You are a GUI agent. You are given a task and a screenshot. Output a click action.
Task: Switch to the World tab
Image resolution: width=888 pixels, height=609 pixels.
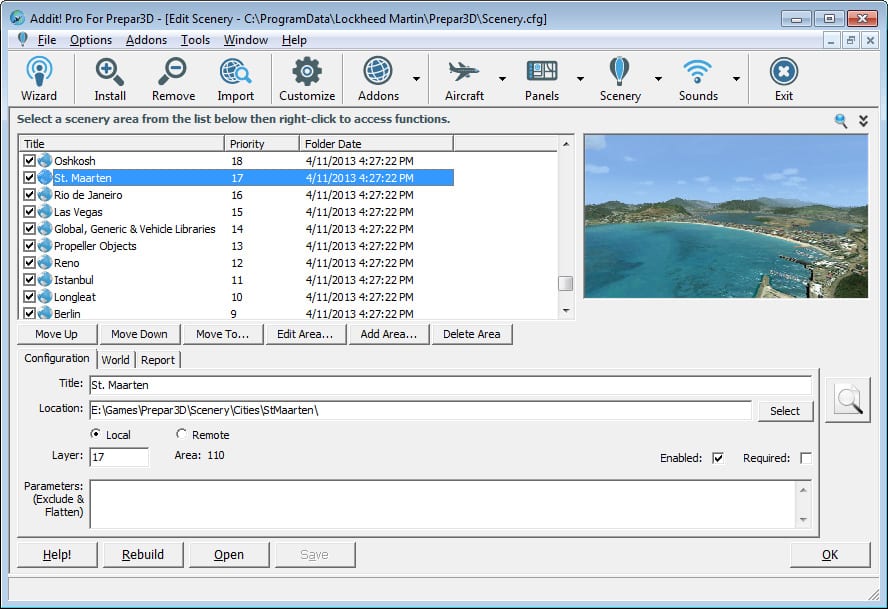click(x=115, y=360)
